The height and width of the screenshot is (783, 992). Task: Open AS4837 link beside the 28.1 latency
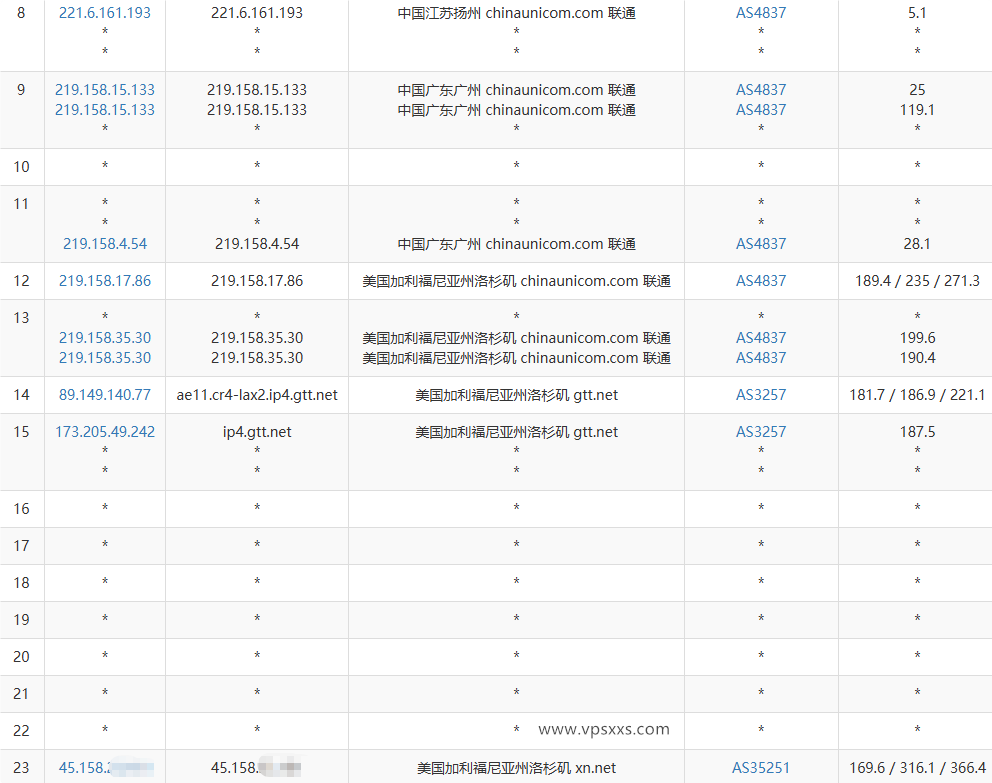pyautogui.click(x=761, y=244)
